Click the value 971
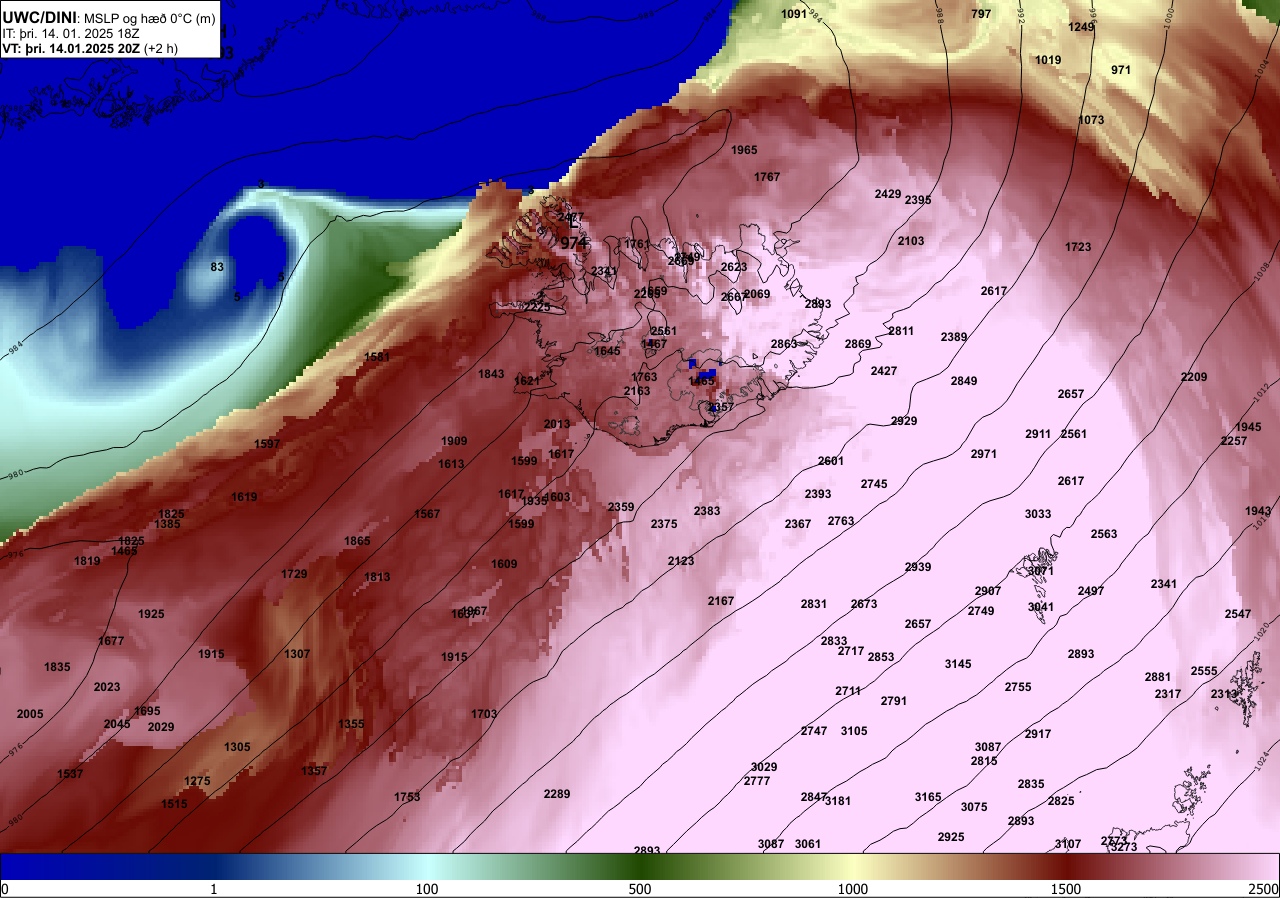 coord(1121,70)
